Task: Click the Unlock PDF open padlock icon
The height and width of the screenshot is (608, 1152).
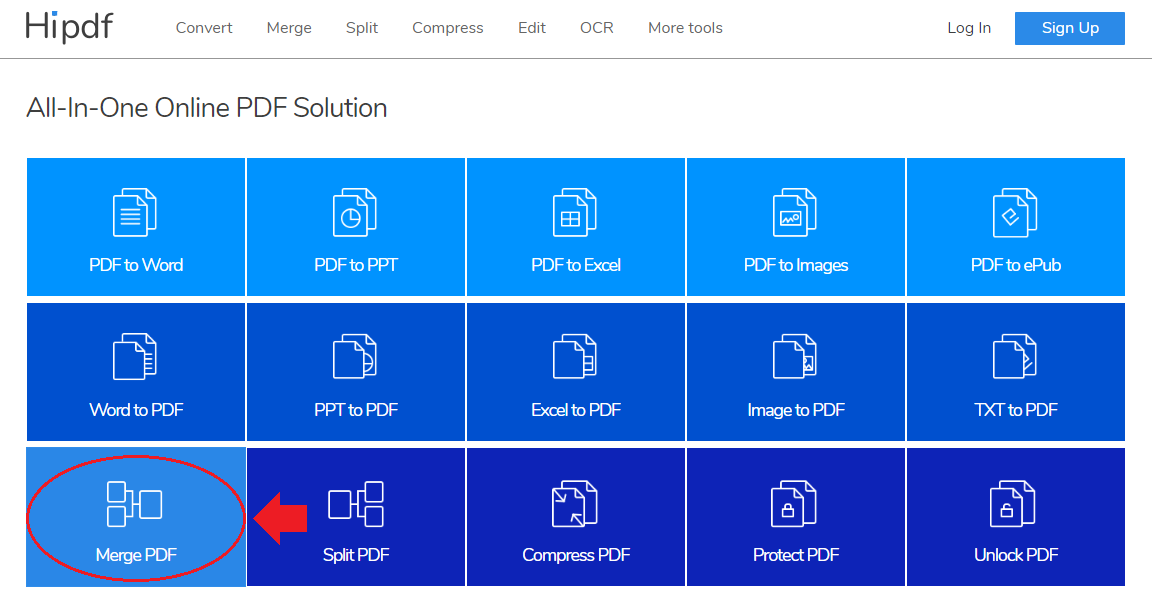Action: tap(1014, 504)
